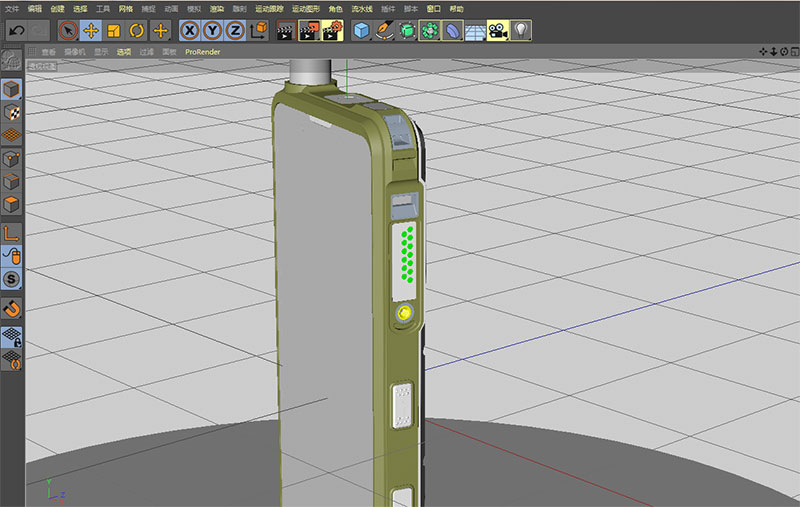This screenshot has height=507, width=800.
Task: Open the green generator cube flyout
Action: (x=407, y=31)
